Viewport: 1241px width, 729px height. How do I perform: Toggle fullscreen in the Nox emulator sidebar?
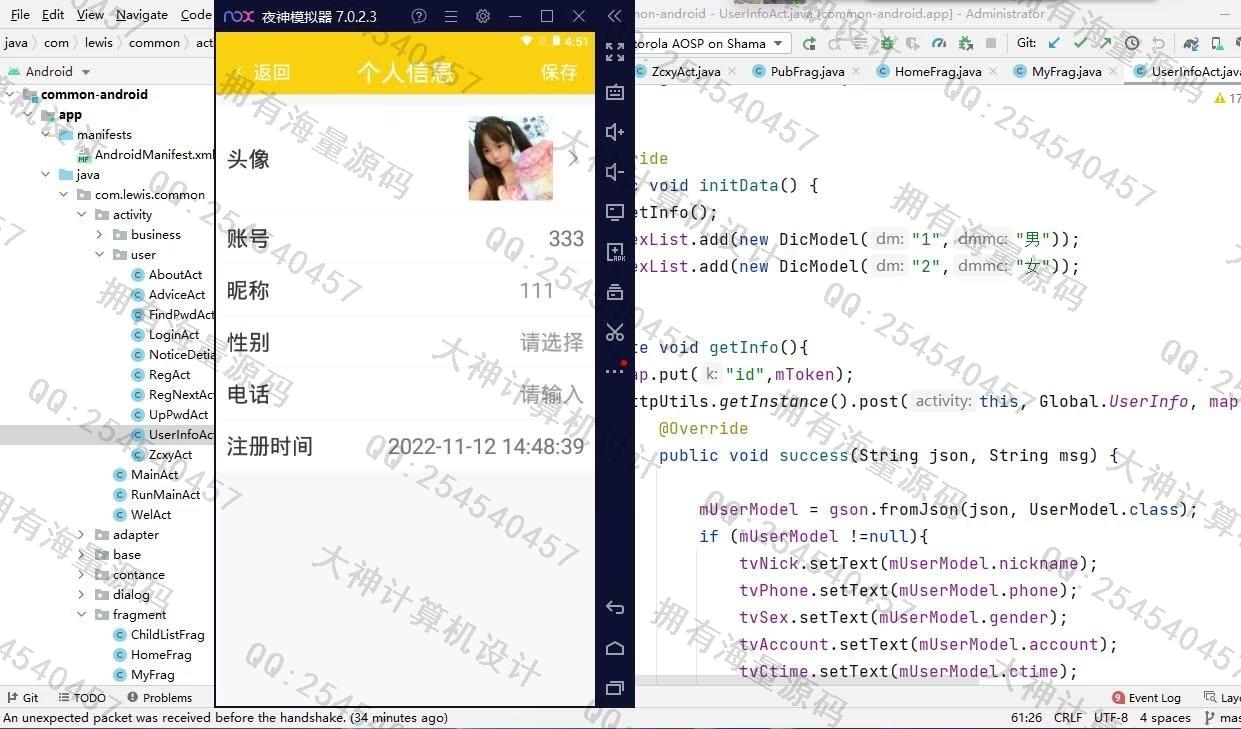coord(615,52)
